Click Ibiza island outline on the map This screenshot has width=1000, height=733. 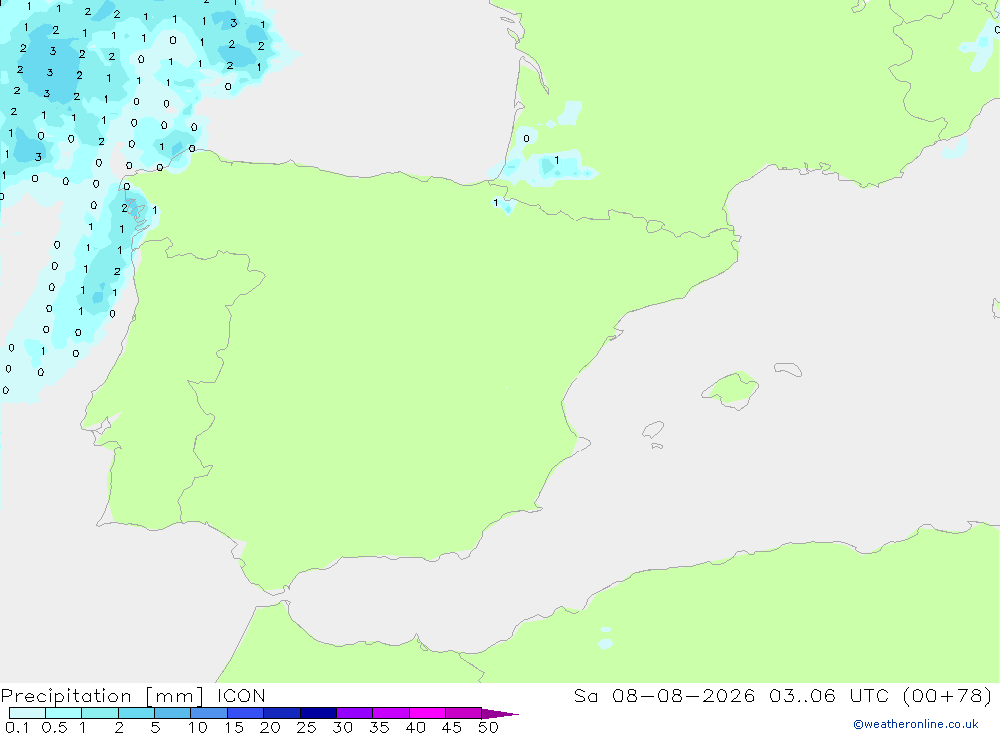tap(653, 429)
